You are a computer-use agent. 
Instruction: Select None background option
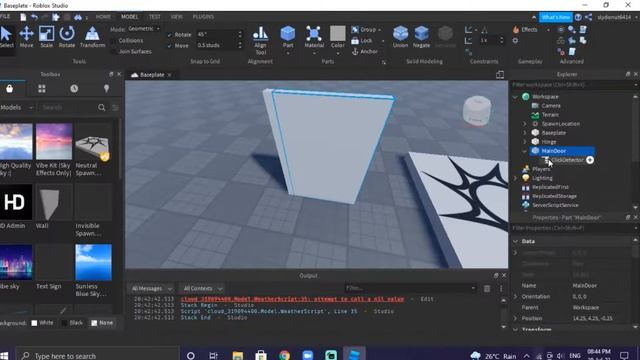click(x=102, y=323)
